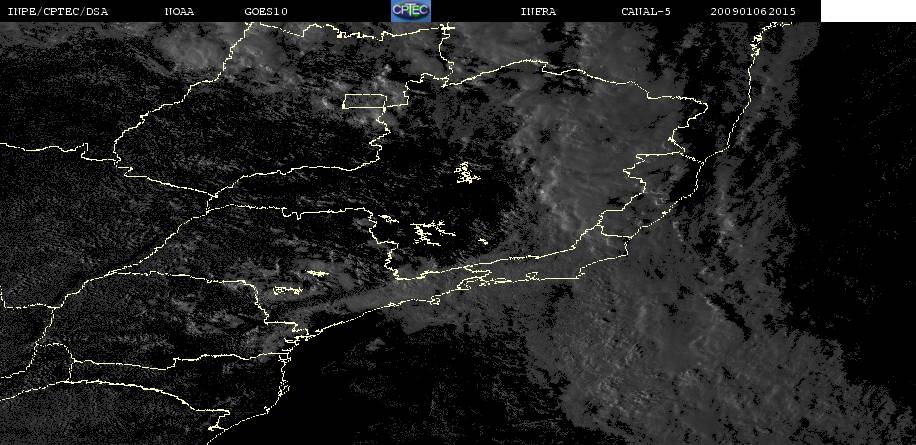
Task: Click the INFRA header label
Action: pyautogui.click(x=538, y=12)
